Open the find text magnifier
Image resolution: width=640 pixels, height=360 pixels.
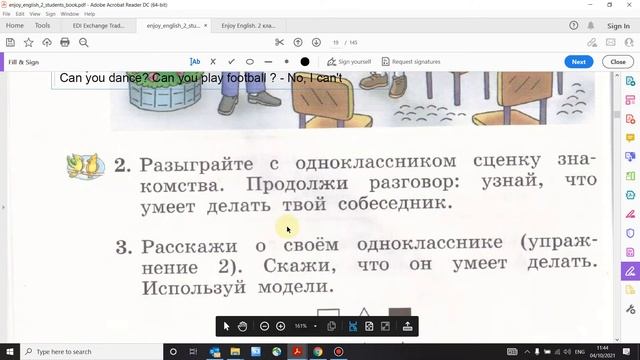(84, 42)
